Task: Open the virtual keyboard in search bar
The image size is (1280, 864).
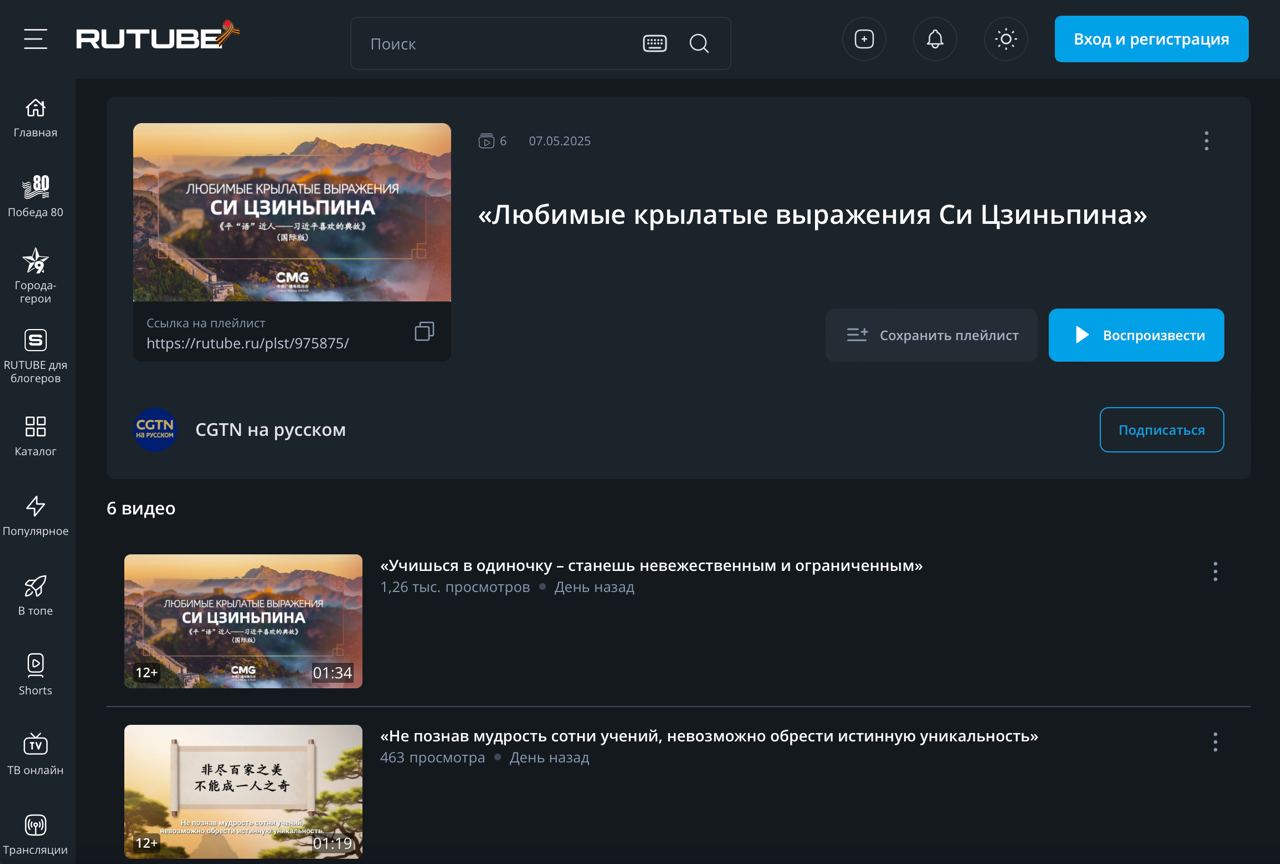Action: 655,43
